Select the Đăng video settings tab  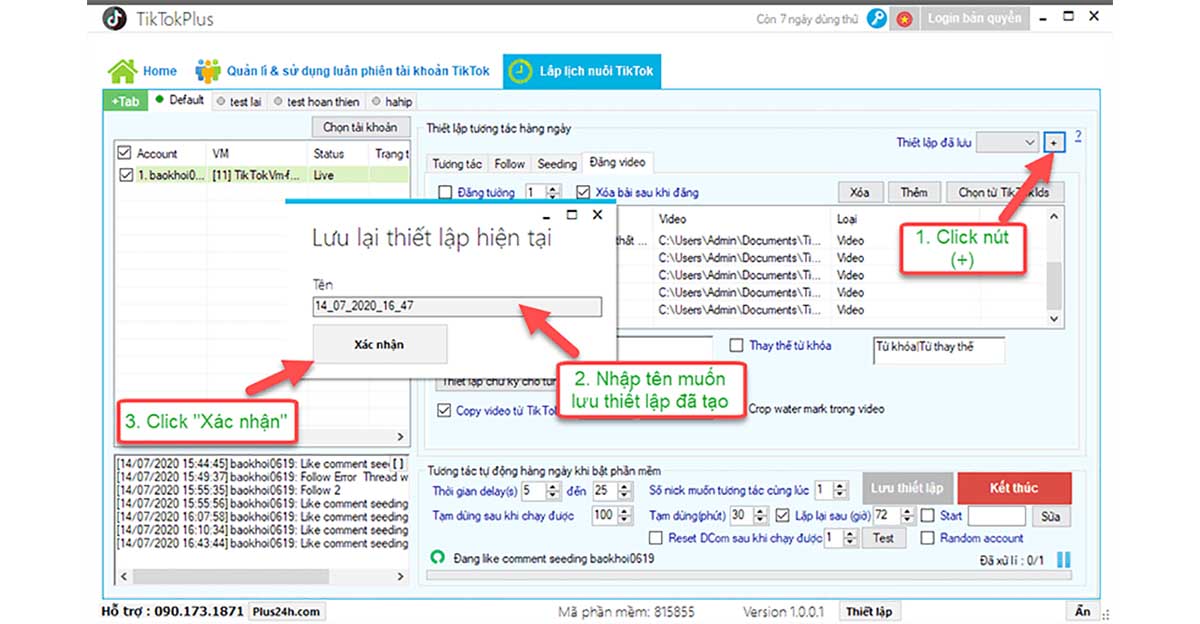click(x=618, y=162)
